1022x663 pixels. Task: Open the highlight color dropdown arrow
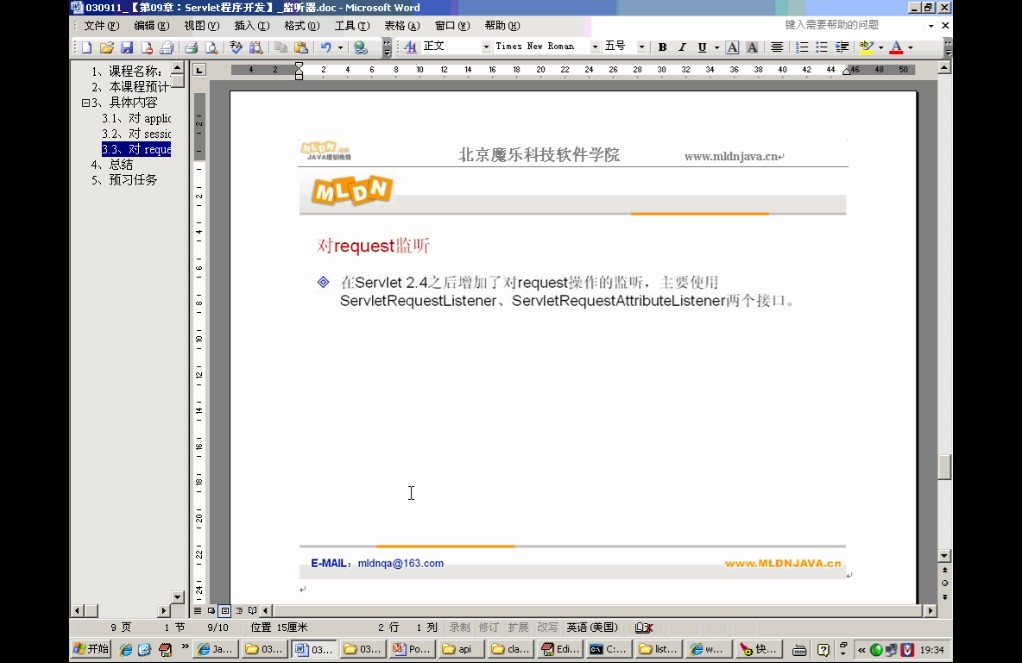point(881,47)
